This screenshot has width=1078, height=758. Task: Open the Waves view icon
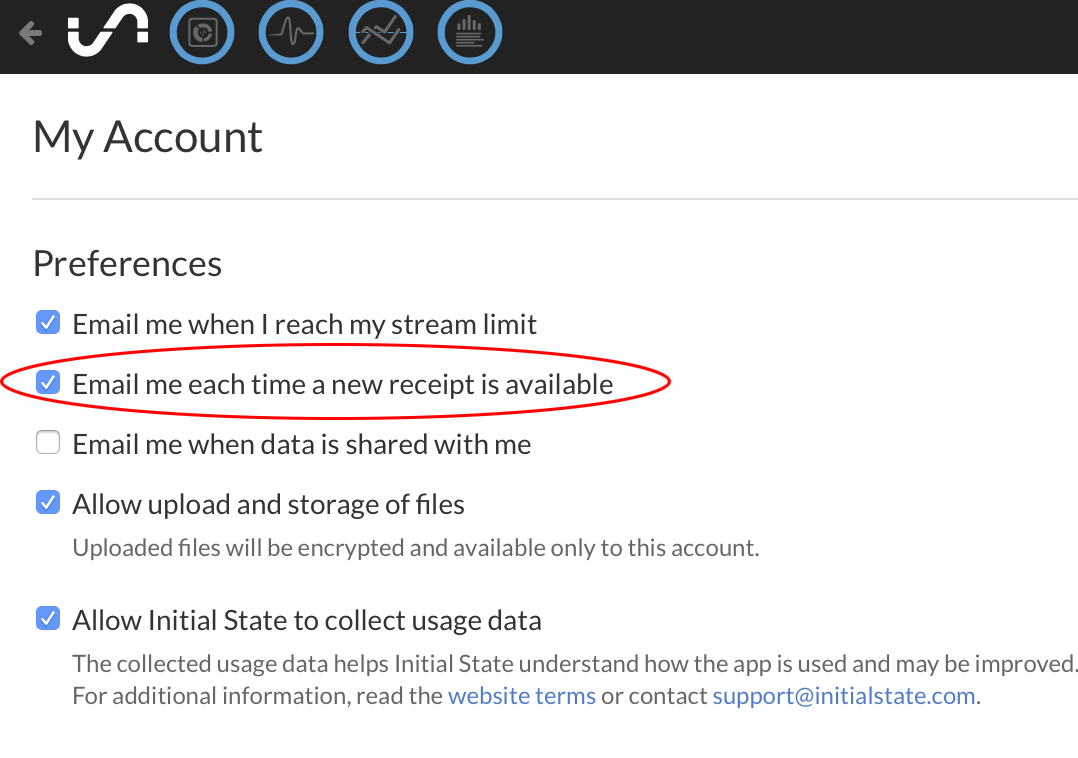[x=291, y=34]
